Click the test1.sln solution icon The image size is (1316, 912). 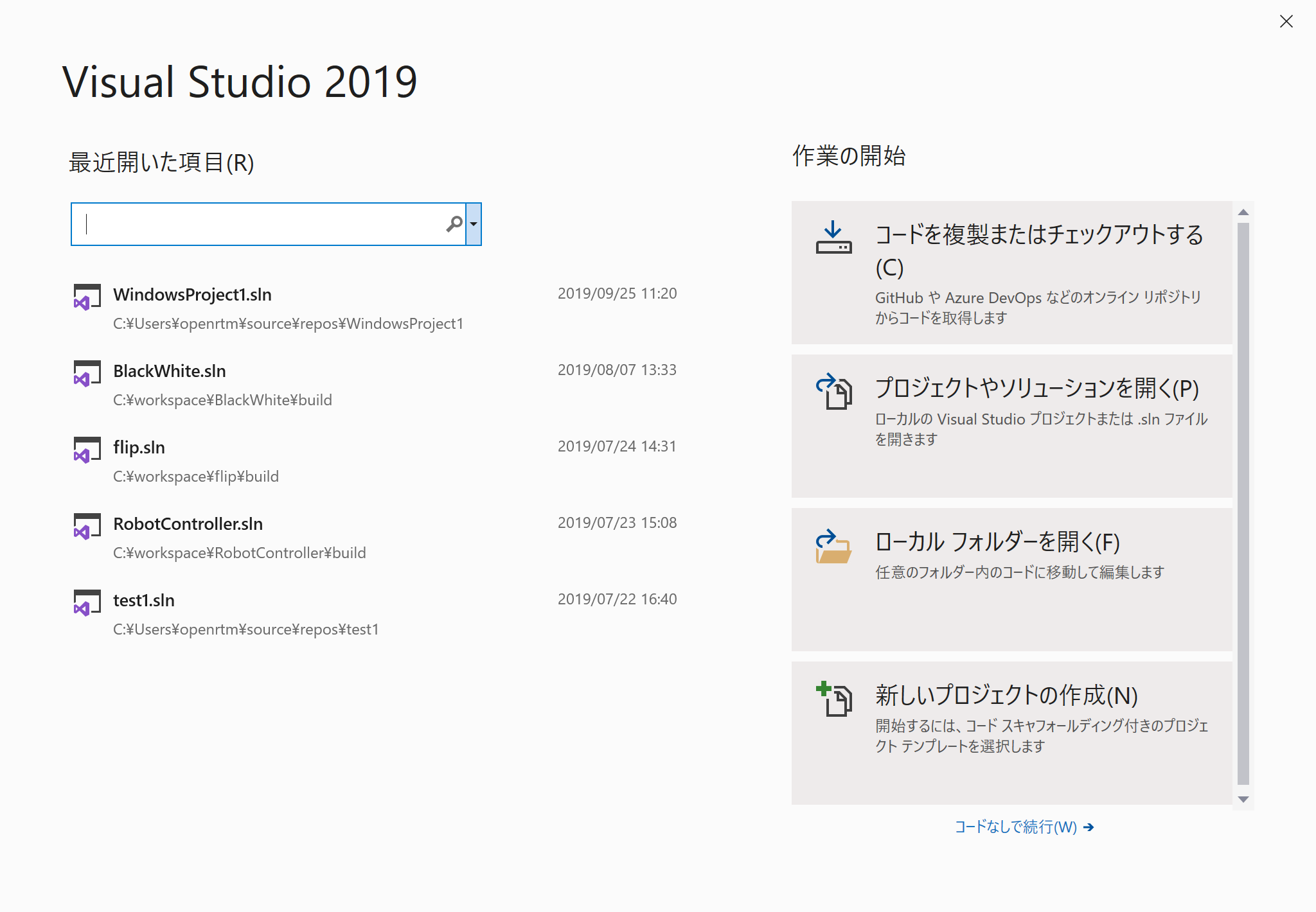pos(87,602)
